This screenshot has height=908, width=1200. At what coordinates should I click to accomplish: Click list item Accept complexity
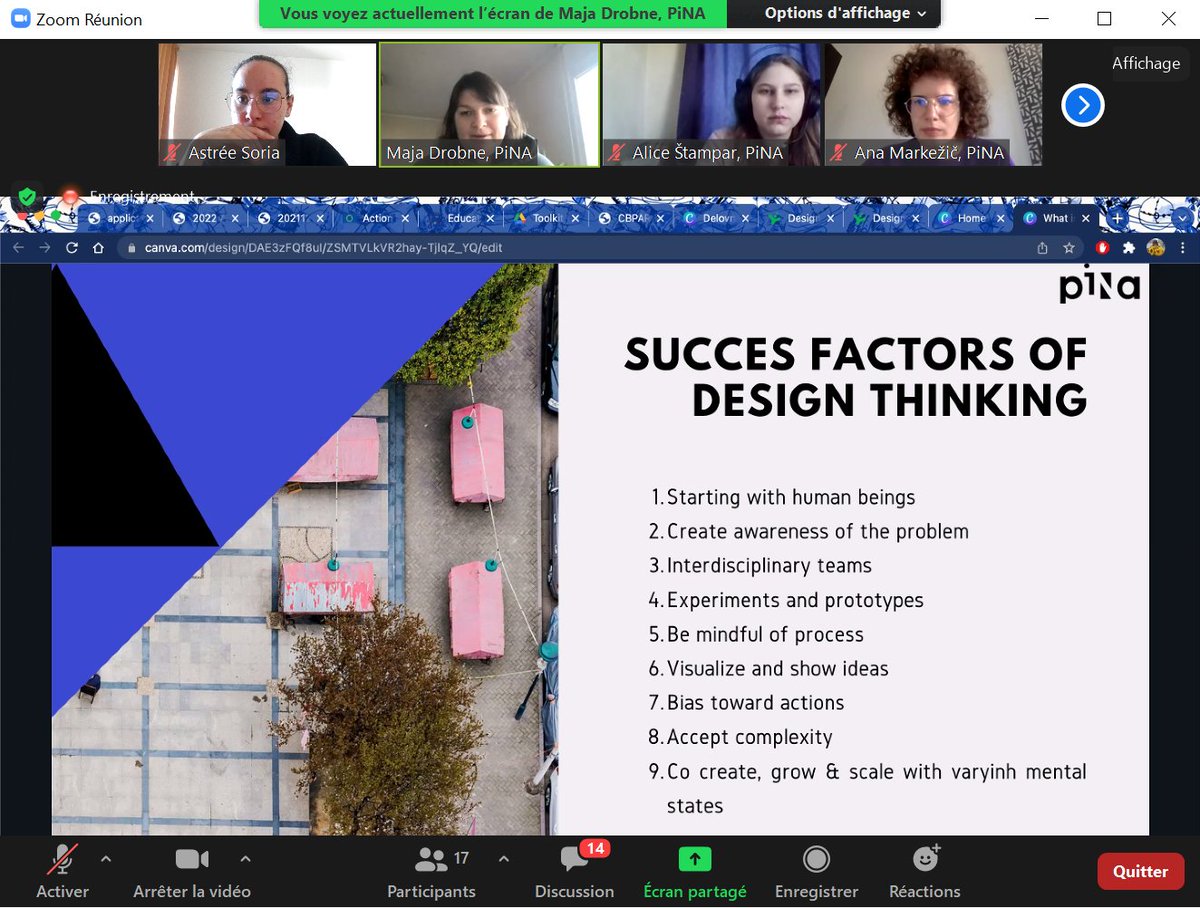(749, 737)
